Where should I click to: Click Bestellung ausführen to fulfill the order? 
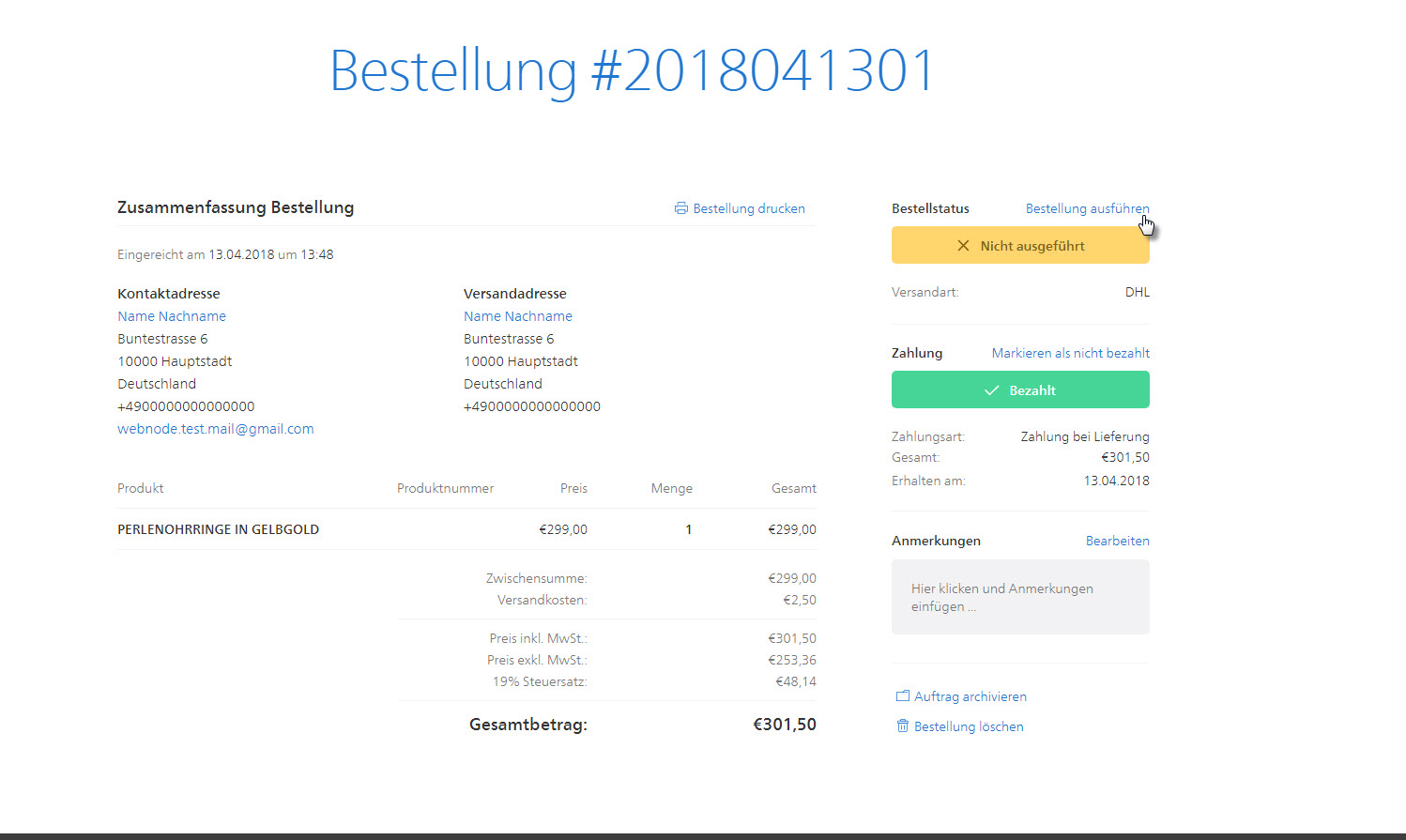click(x=1087, y=207)
